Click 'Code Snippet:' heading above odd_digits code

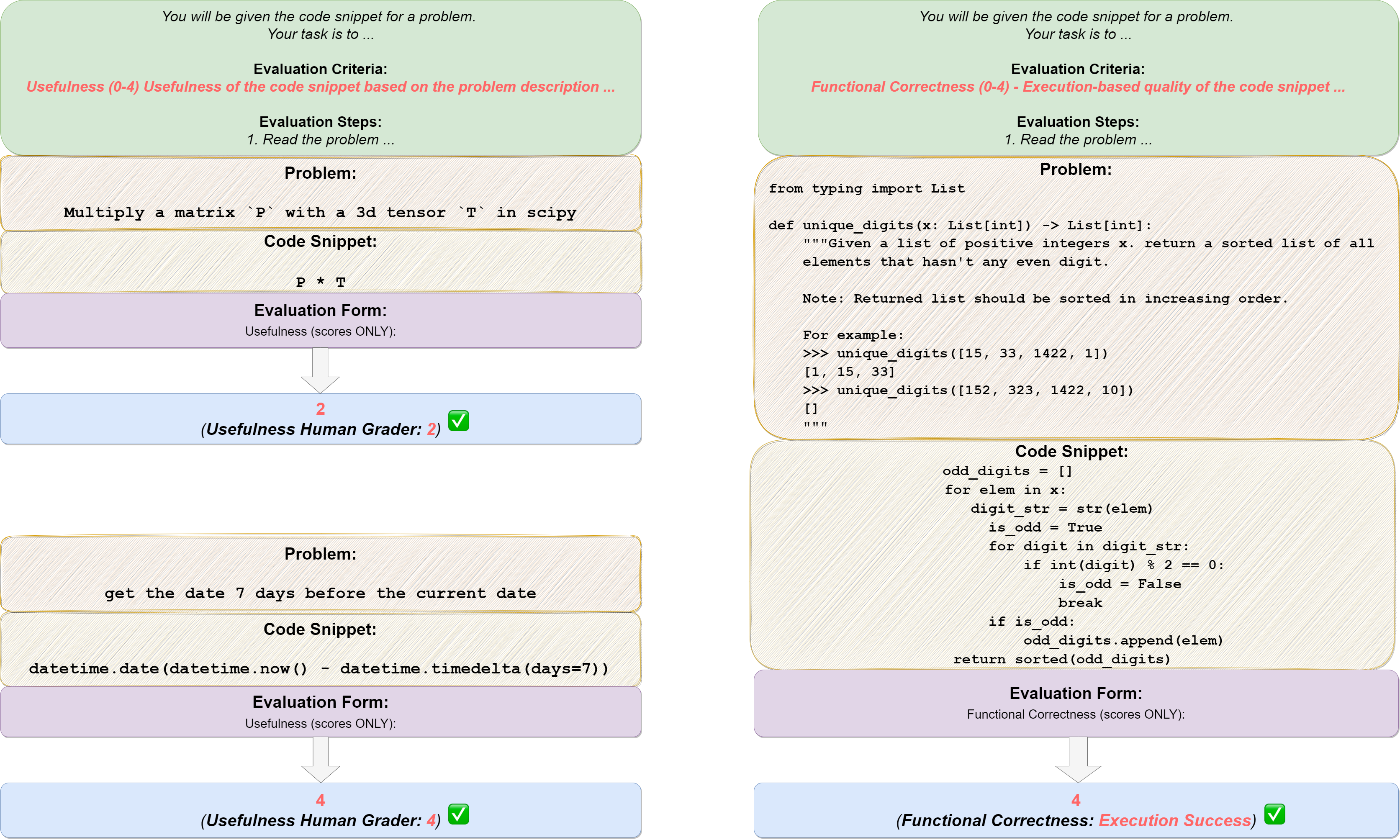[1072, 451]
